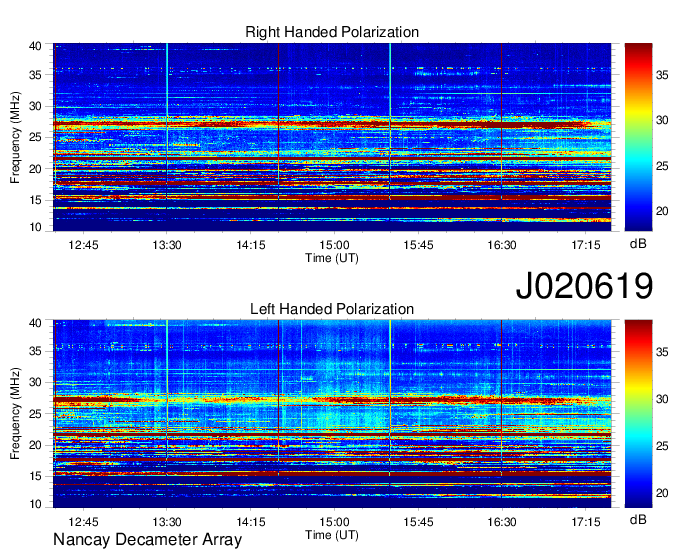Click the 17:15 time tick of Left Handed plot
680x552 pixels.
[x=585, y=522]
